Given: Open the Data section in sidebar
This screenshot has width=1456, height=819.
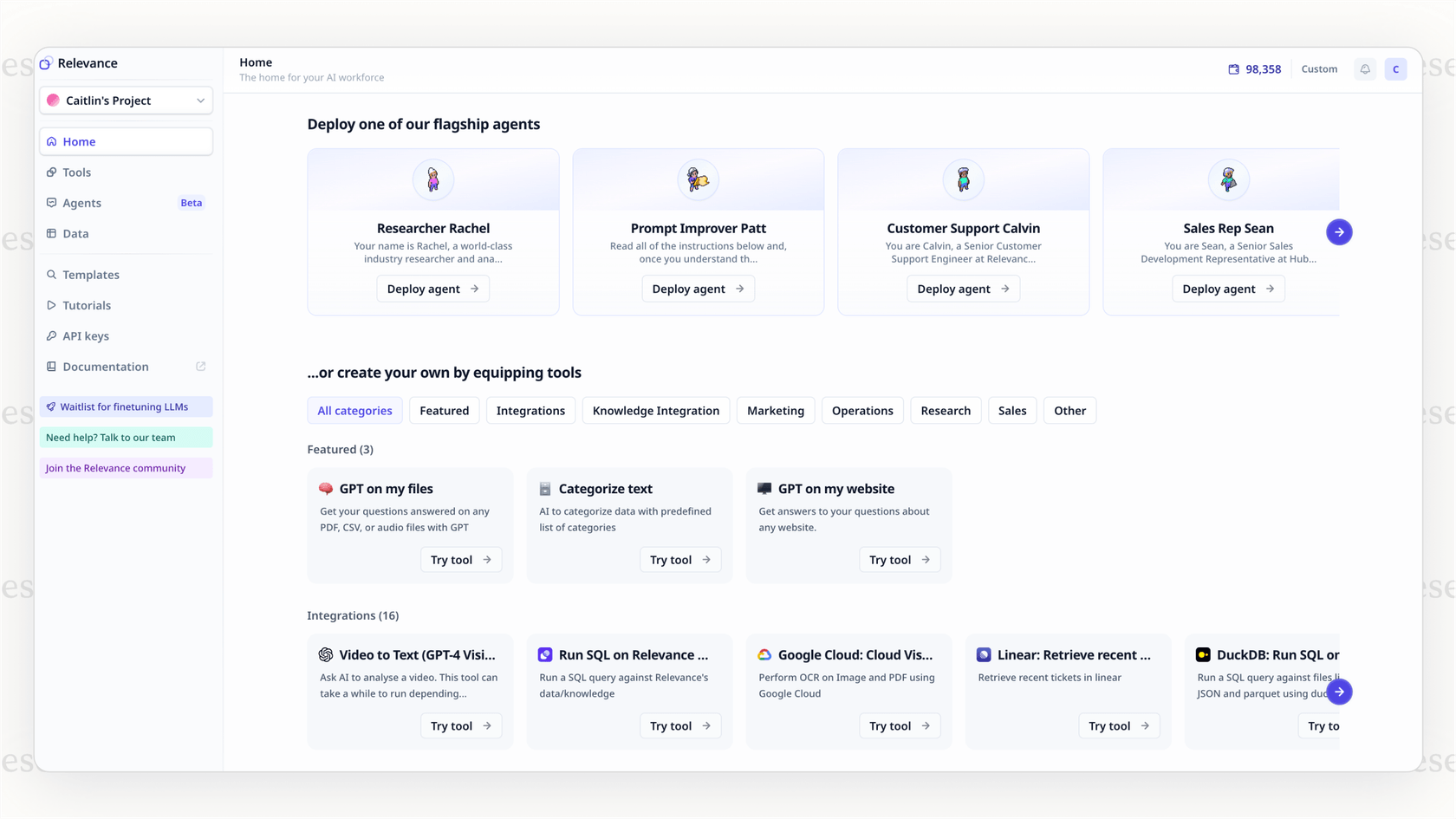Looking at the screenshot, I should pos(75,233).
